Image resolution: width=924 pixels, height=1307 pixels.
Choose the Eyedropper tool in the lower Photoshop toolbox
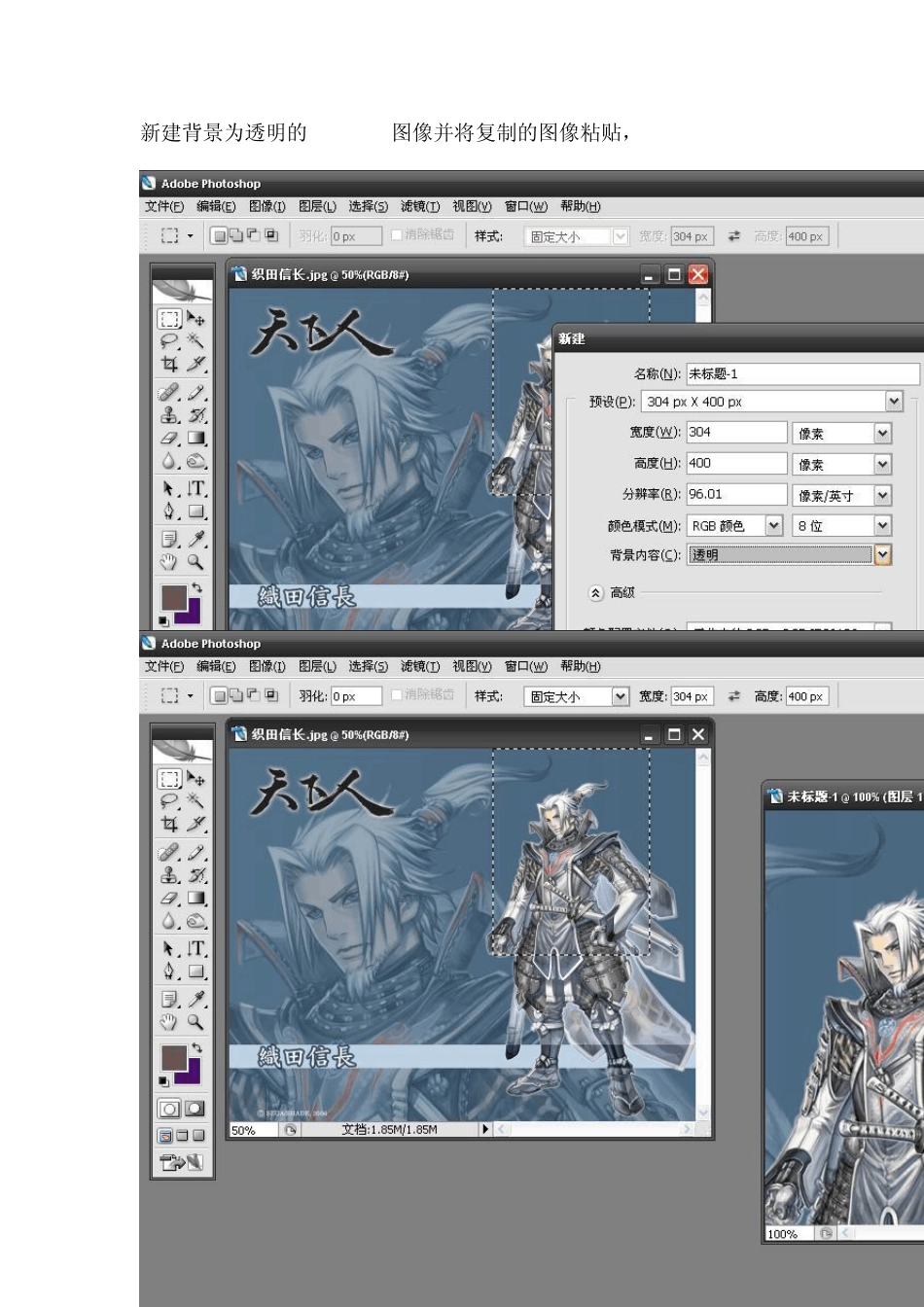195,999
